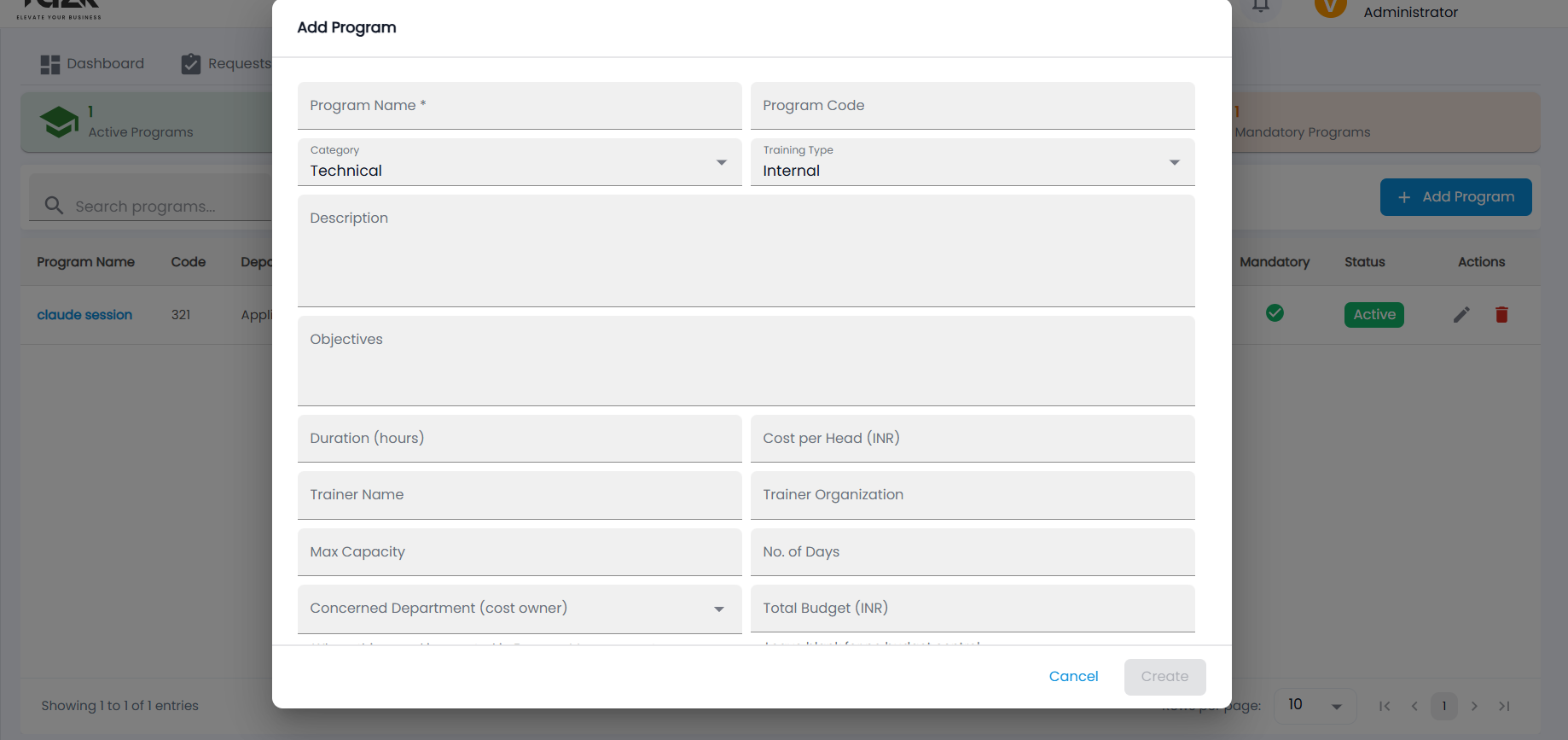Click the Program Name column header

click(x=85, y=262)
